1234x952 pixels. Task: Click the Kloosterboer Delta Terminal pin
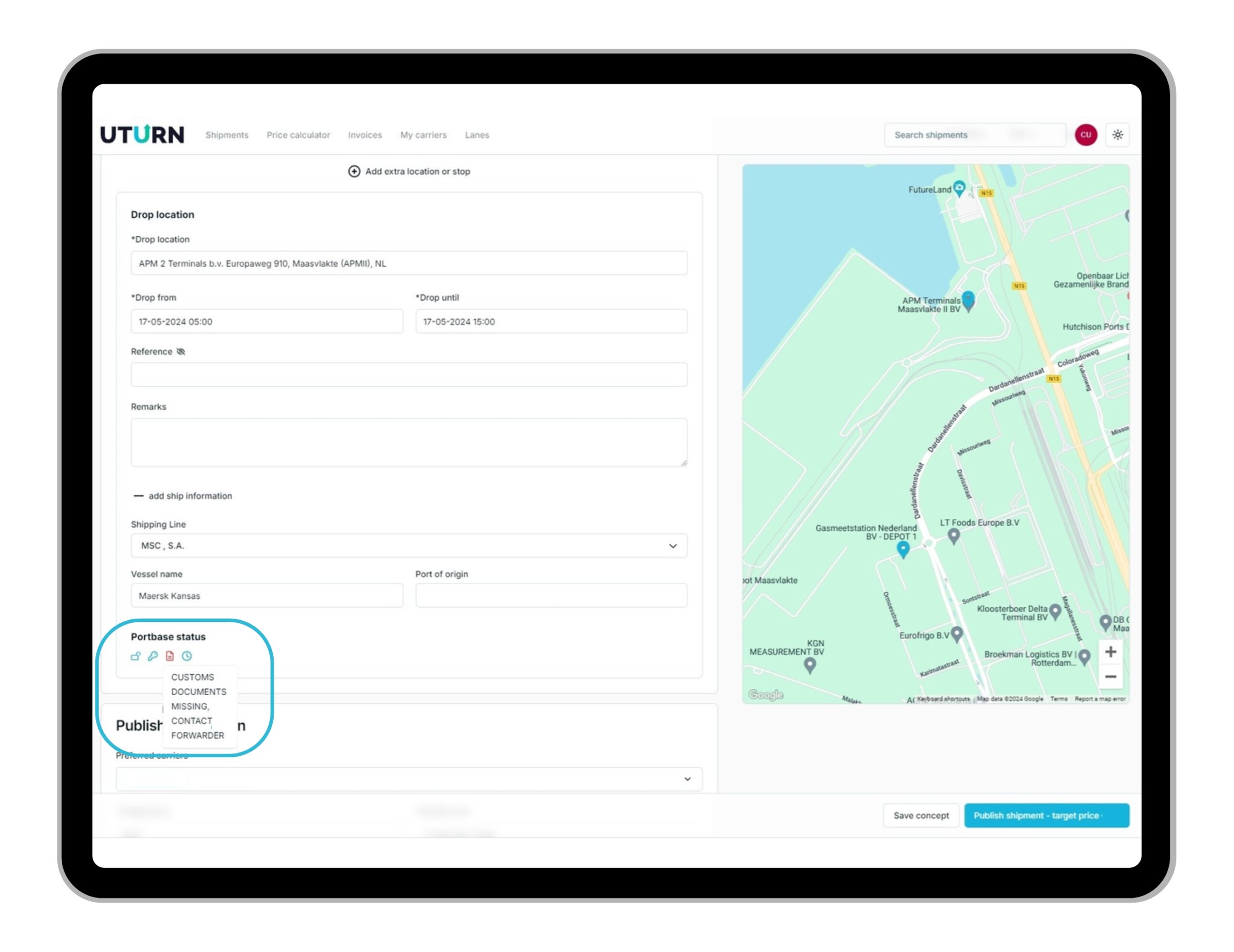pos(1054,613)
